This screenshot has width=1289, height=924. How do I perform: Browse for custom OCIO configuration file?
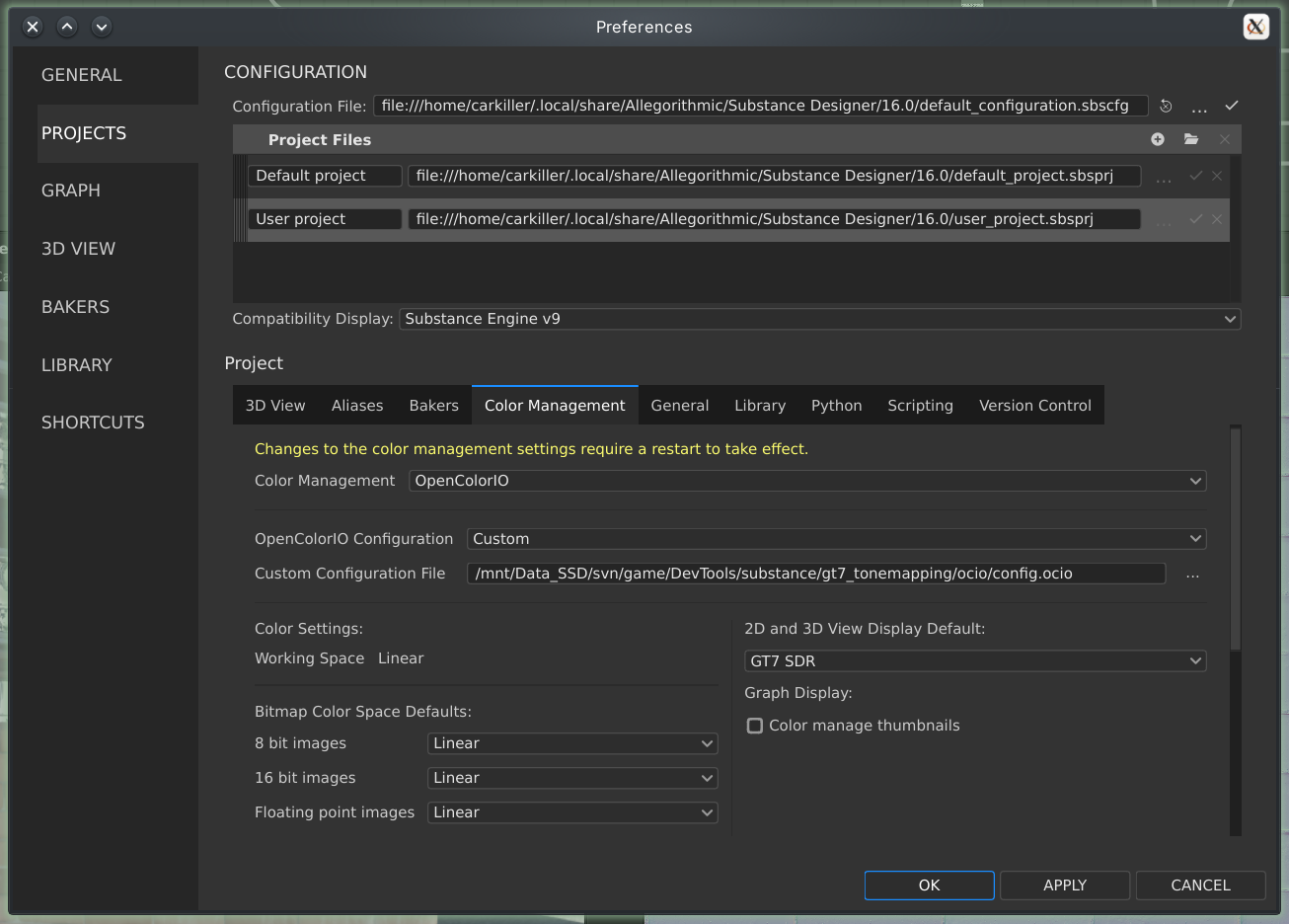(1192, 575)
